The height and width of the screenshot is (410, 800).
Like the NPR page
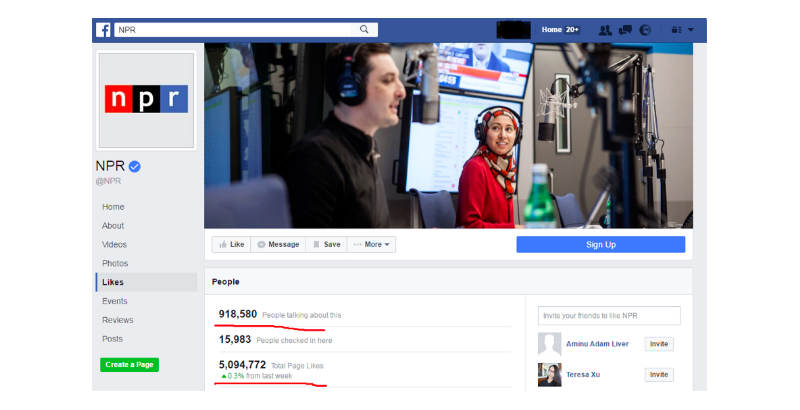(231, 245)
